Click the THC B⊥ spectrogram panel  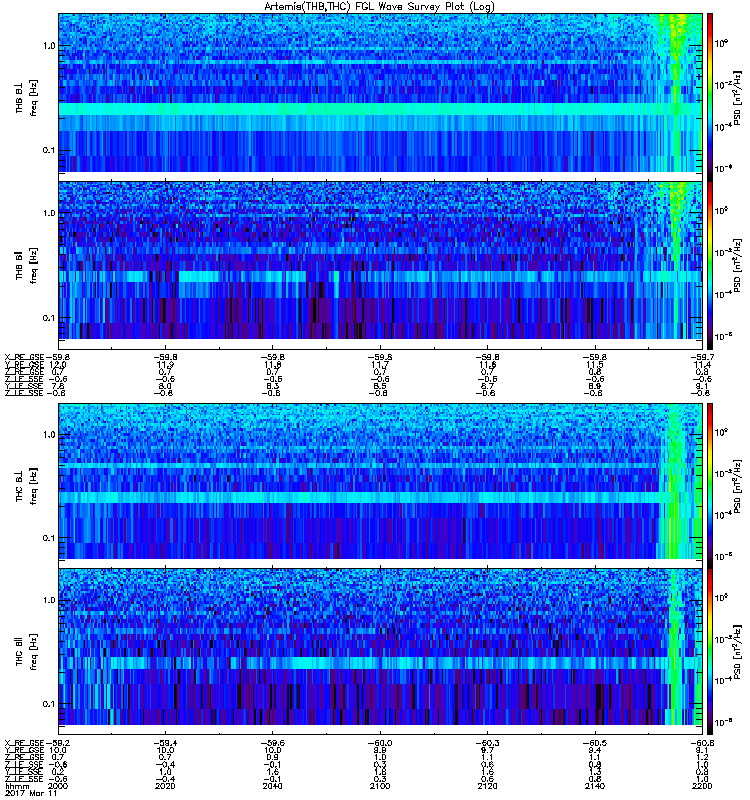[x=380, y=481]
